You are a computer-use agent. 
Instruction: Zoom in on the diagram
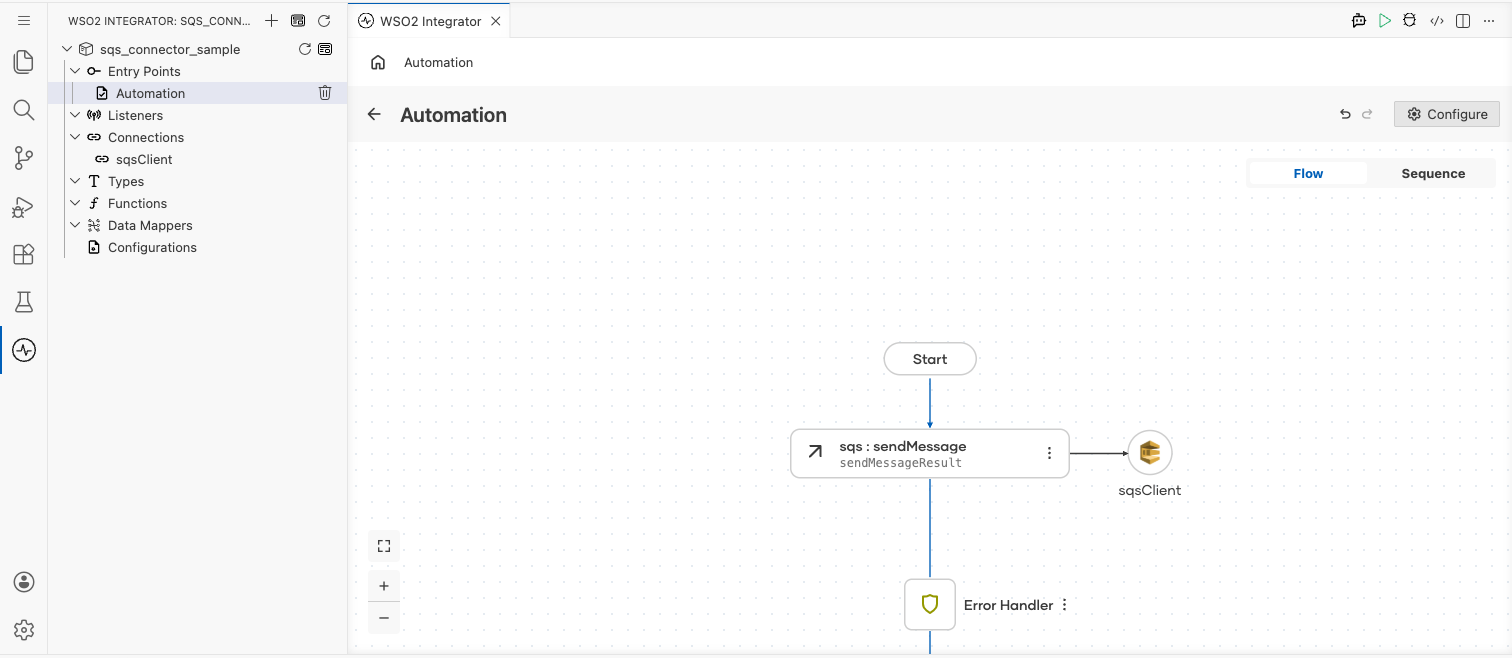[384, 586]
